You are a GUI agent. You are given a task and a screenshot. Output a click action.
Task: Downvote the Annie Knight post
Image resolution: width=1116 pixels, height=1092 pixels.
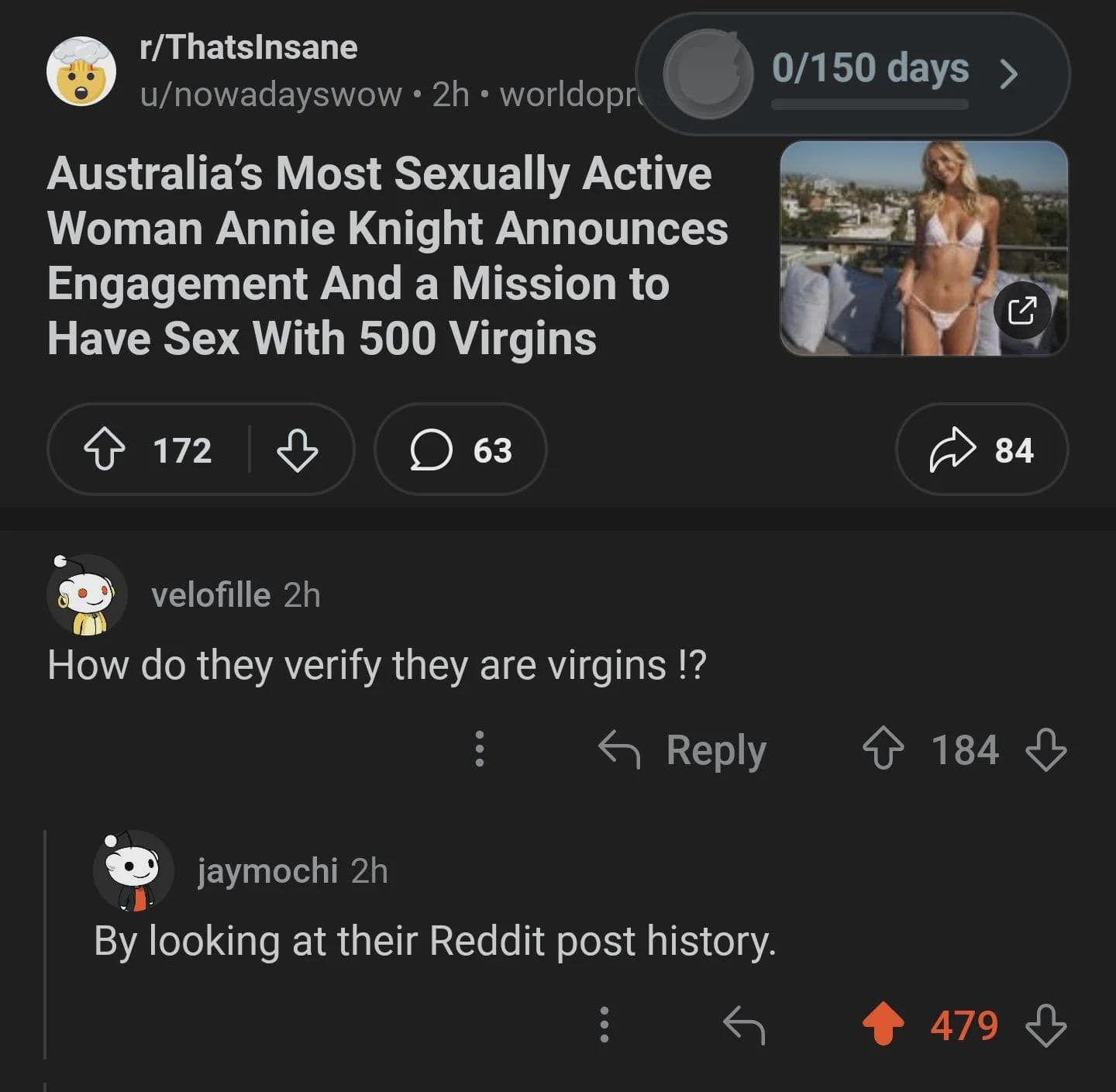[297, 450]
